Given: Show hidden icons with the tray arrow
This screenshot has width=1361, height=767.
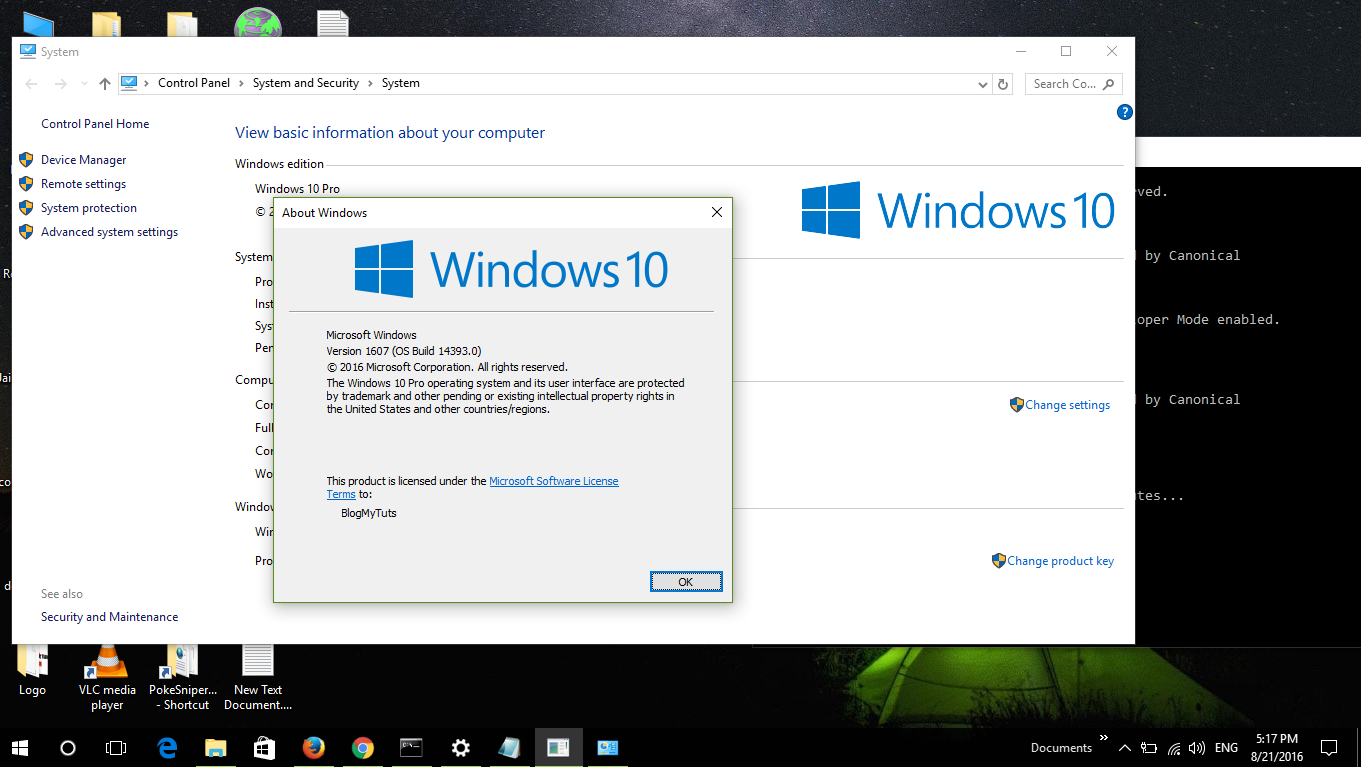Looking at the screenshot, I should 1124,747.
